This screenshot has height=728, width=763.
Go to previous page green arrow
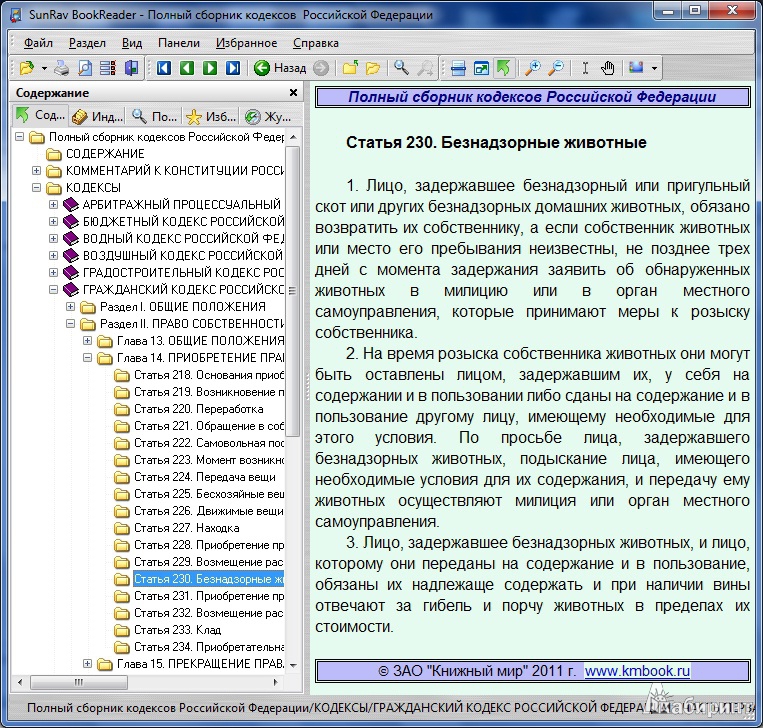[187, 68]
